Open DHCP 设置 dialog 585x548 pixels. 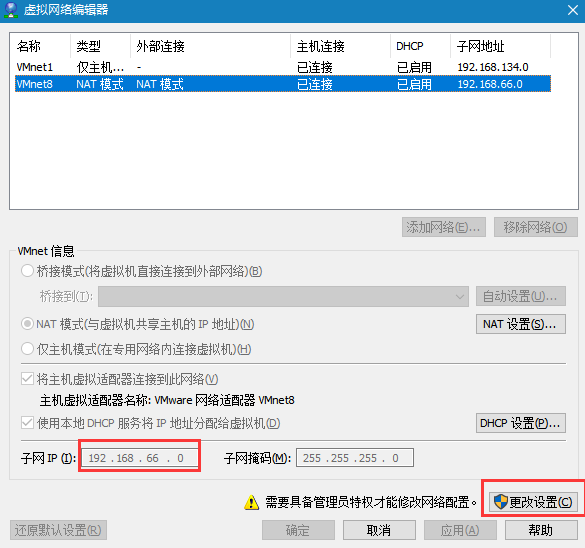[520, 423]
